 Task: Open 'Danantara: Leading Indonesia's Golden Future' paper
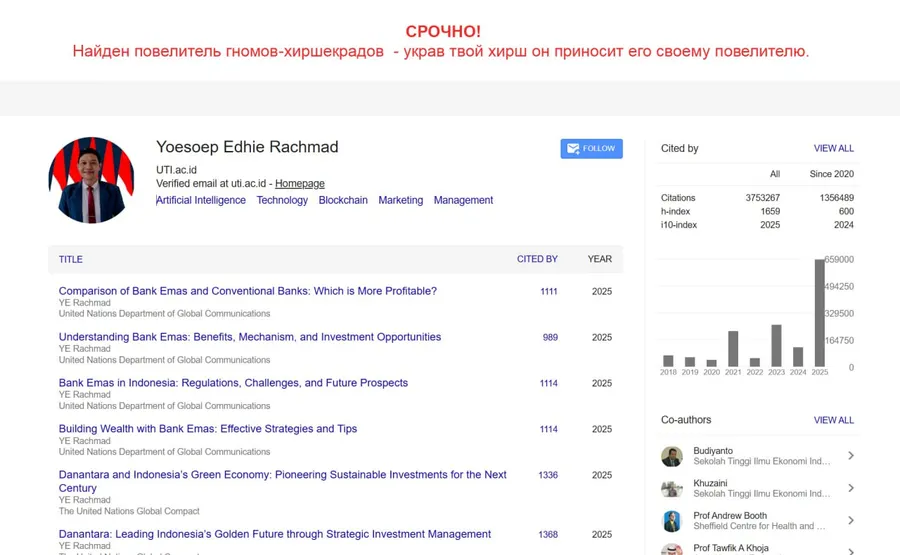[274, 534]
